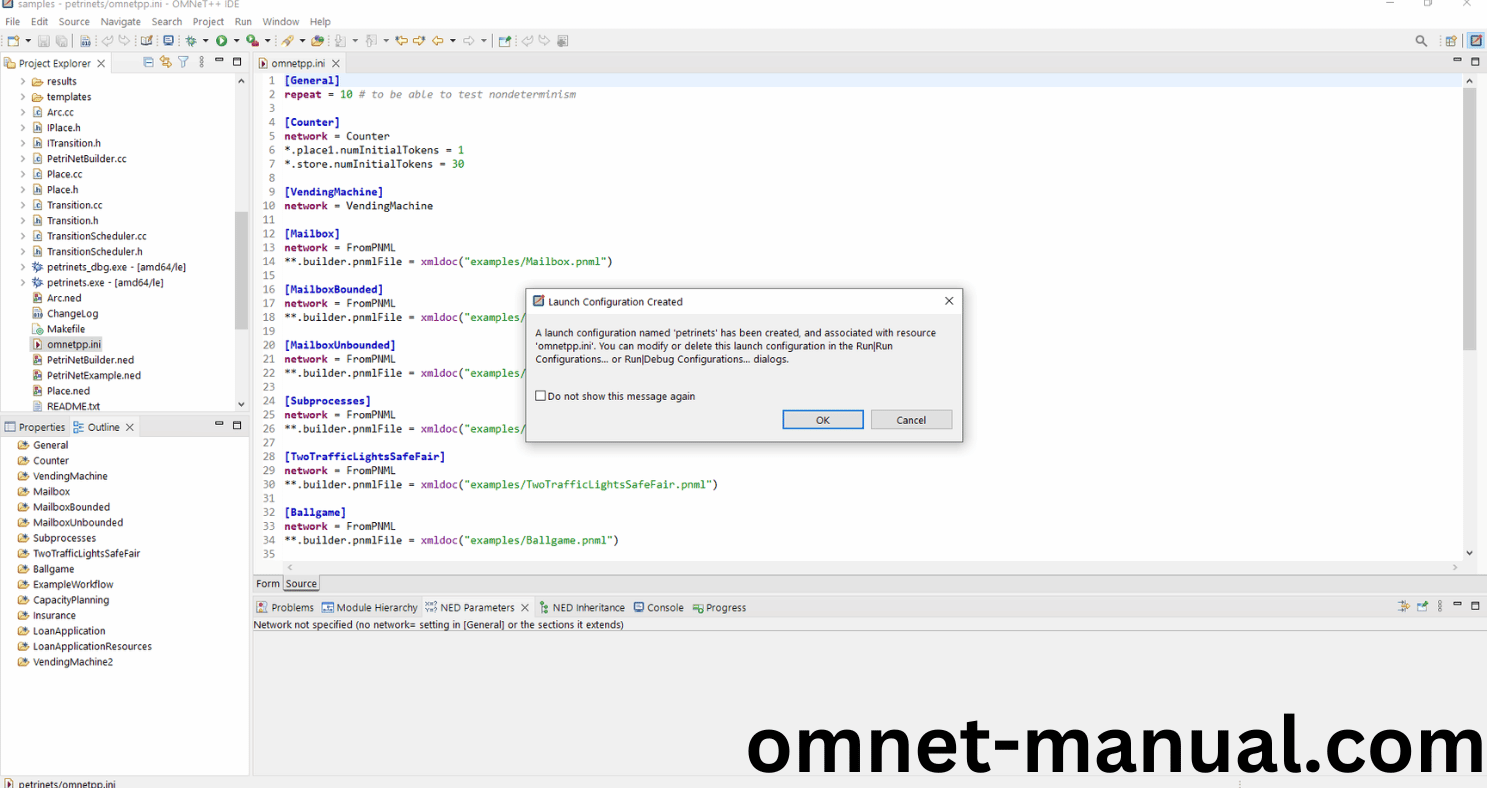Close the omnetpp.ini editor tab
Image resolution: width=1487 pixels, height=788 pixels.
336,63
